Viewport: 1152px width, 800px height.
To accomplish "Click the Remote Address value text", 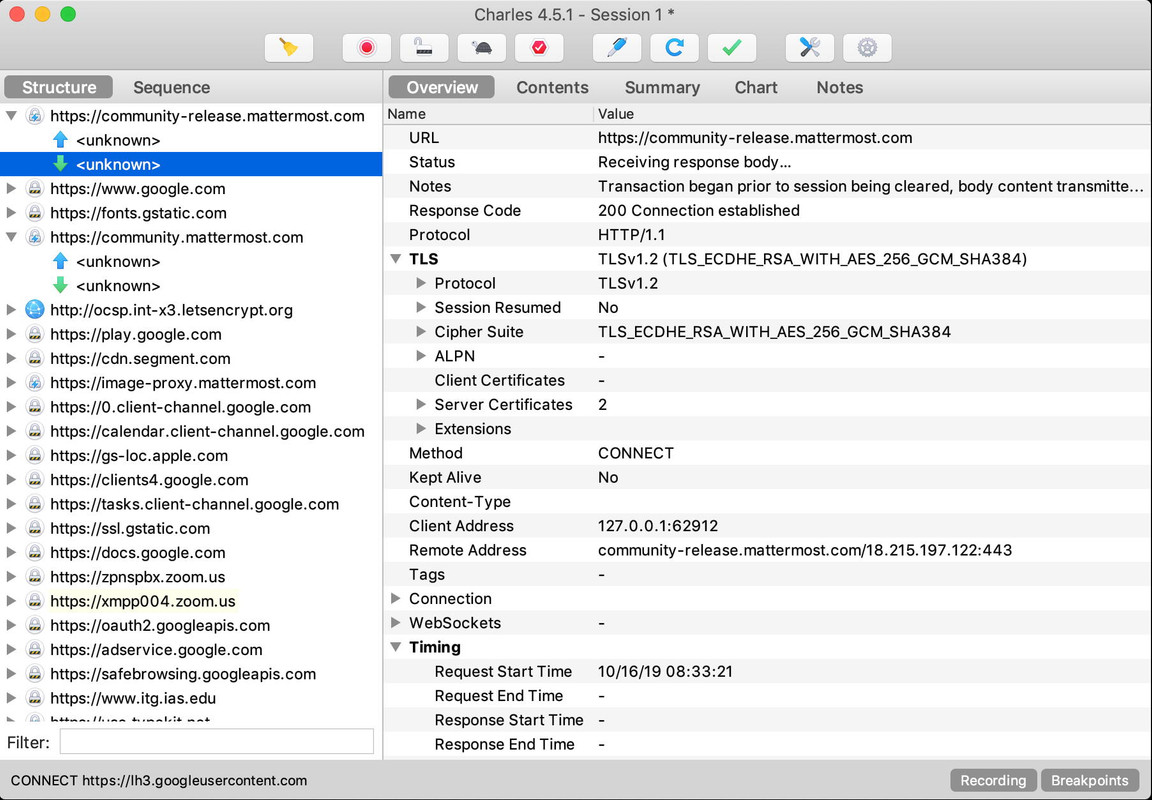I will point(804,550).
